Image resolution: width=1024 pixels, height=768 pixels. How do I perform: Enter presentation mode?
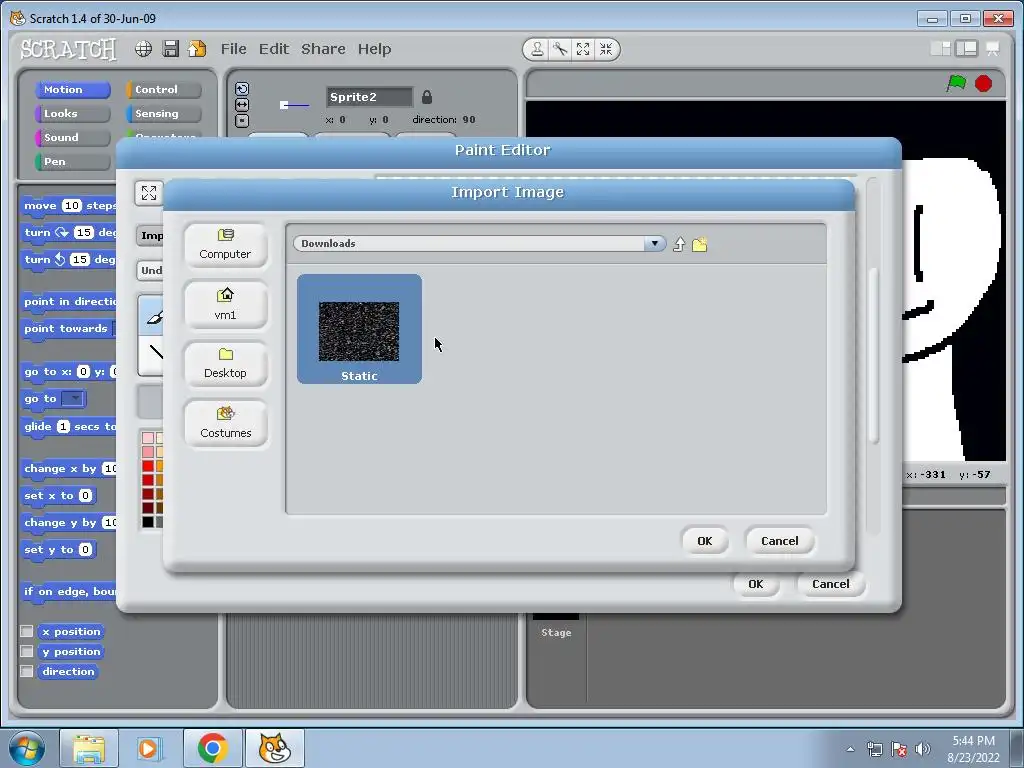[x=993, y=48]
